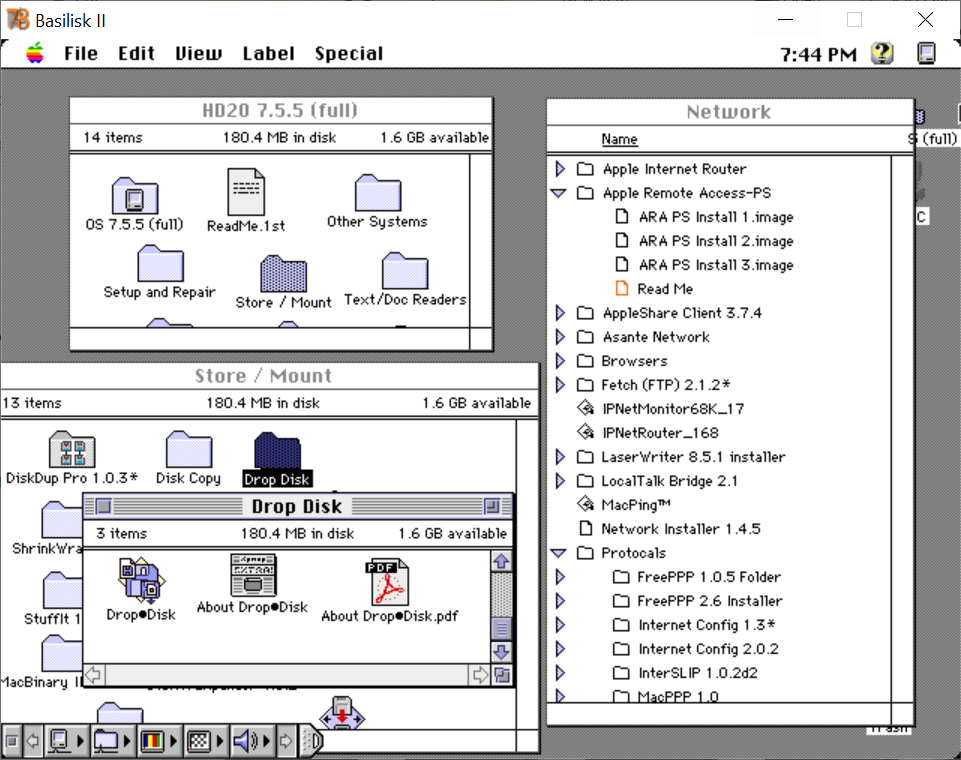Select the IPNetMonitor68K_17 application icon
Viewport: 961px width, 760px height.
[x=586, y=408]
